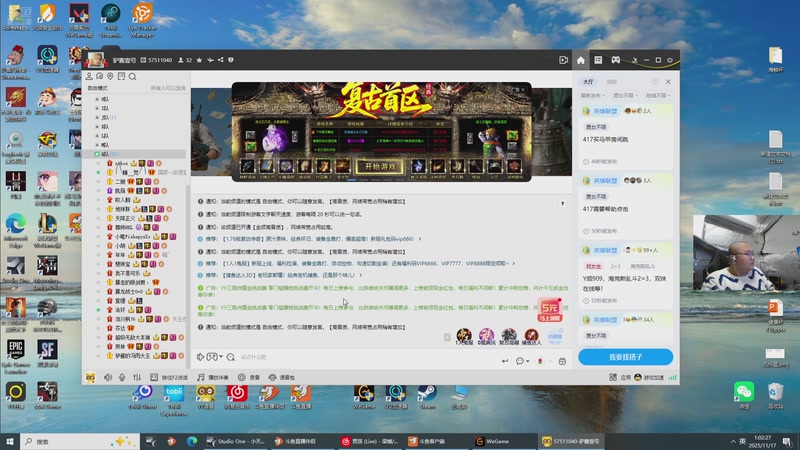Toggle the microphone icon in bottom bar
The image size is (800, 450).
coord(122,378)
